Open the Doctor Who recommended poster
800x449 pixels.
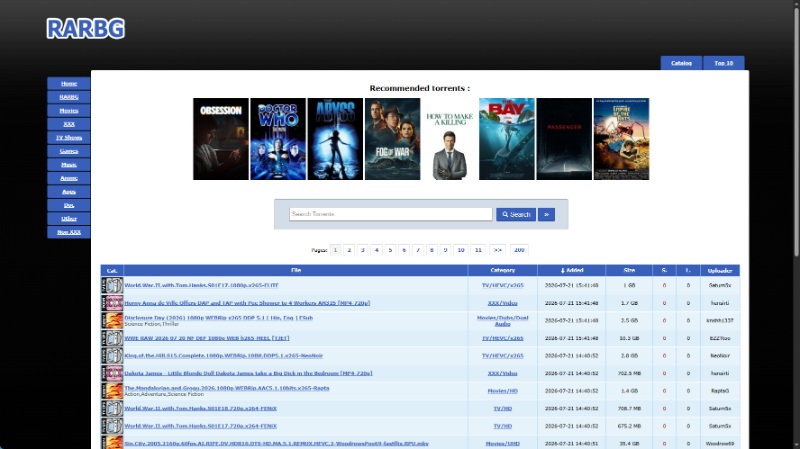(x=278, y=139)
